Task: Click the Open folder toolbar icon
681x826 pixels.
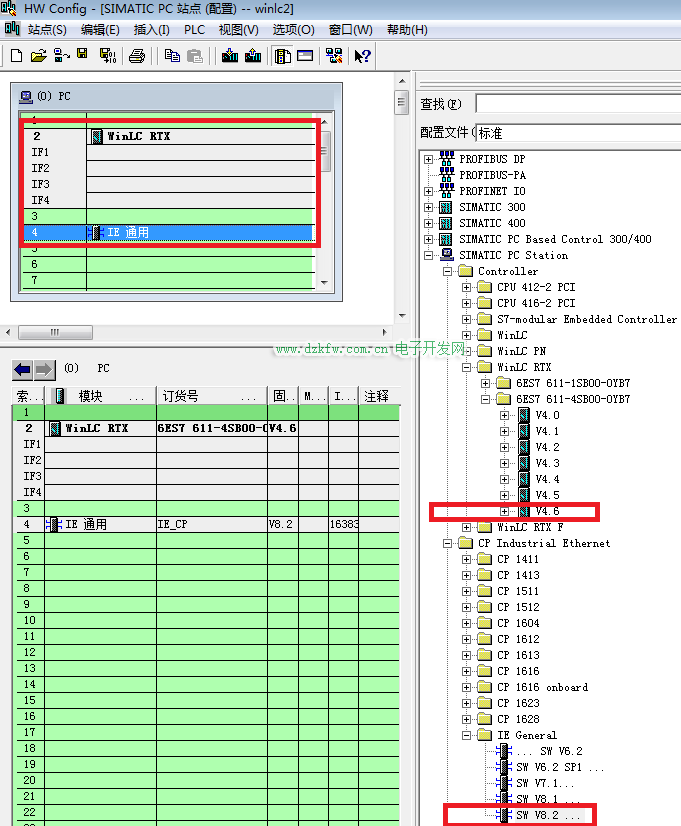Action: 38,56
